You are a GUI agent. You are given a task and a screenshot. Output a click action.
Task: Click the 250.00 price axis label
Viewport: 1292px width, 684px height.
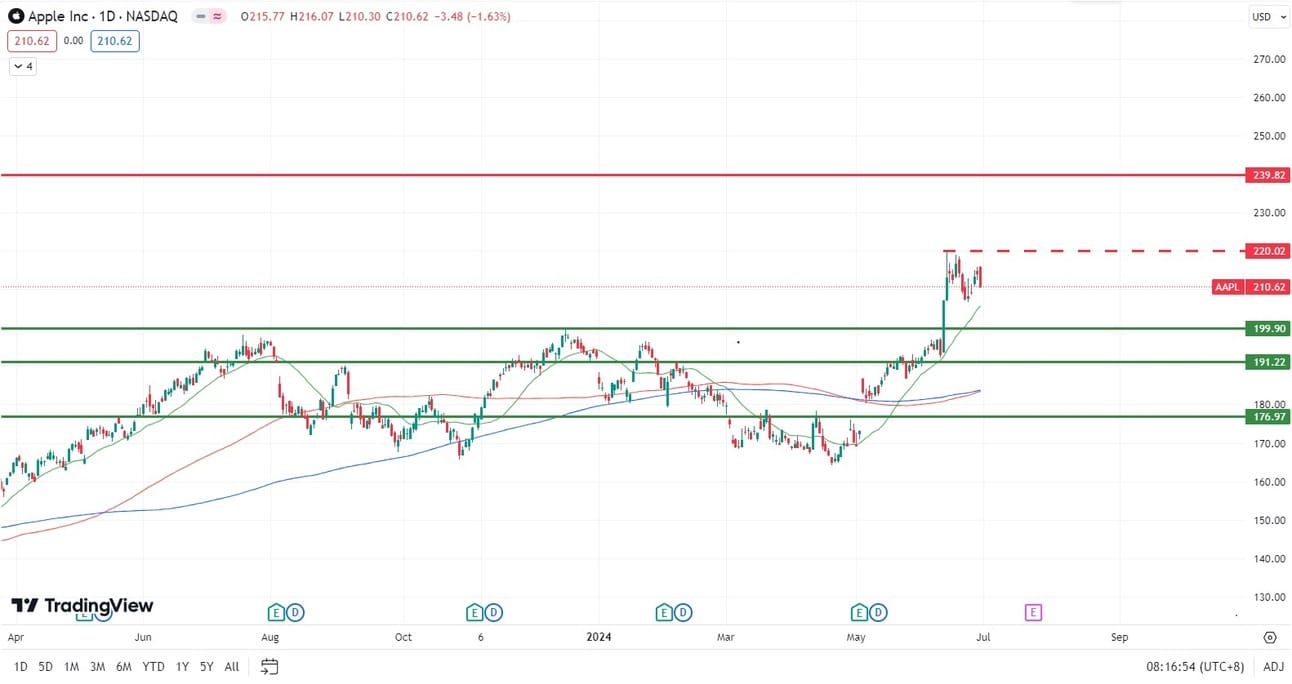[x=1269, y=136]
